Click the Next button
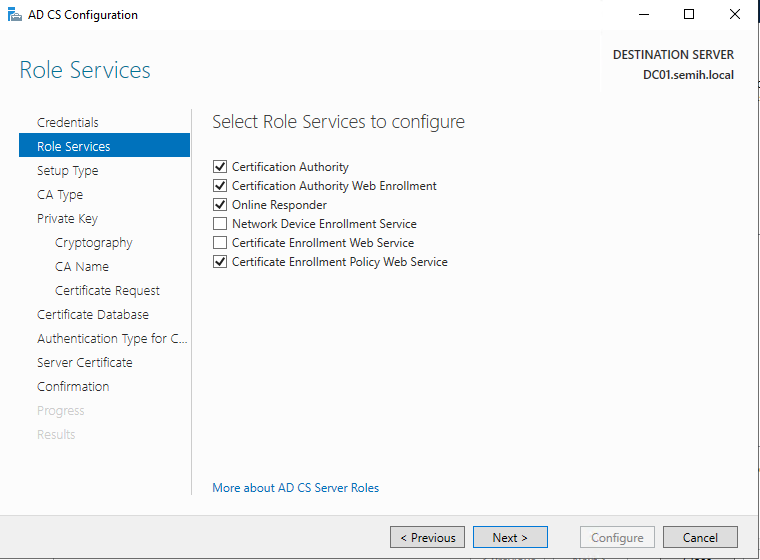 [510, 537]
